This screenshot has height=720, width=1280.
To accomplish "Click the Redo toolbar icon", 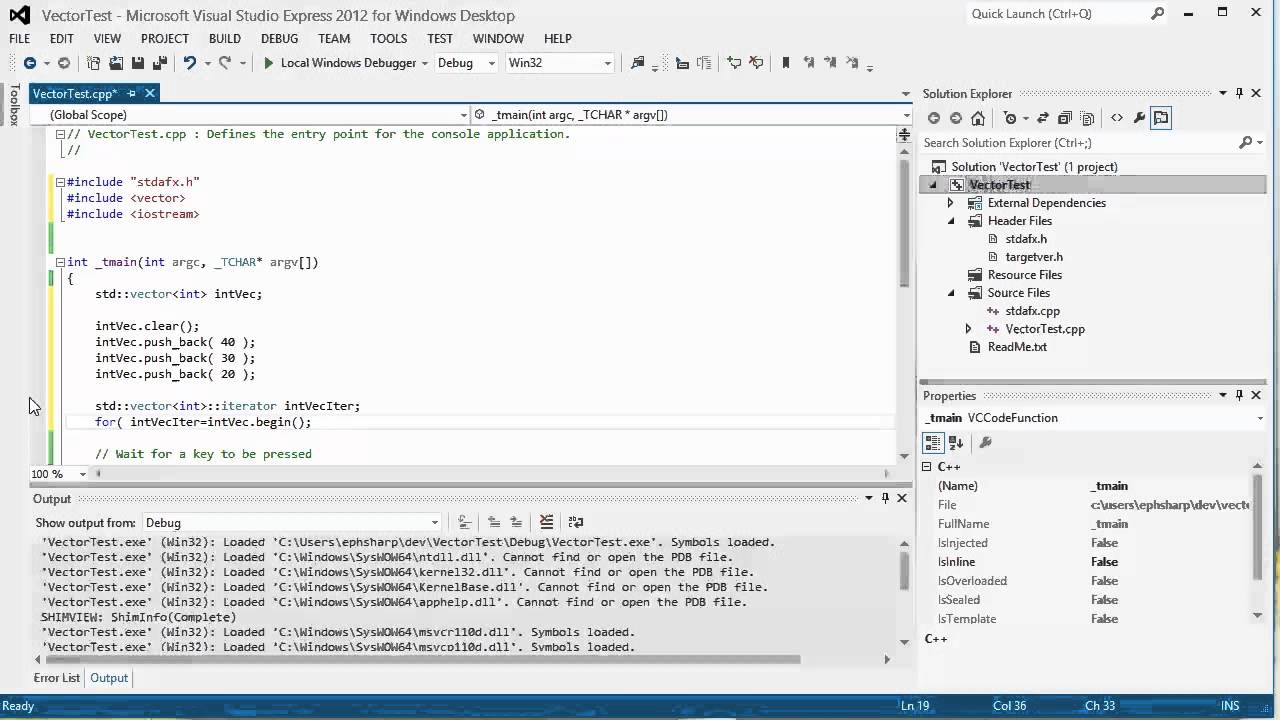I will tap(225, 63).
